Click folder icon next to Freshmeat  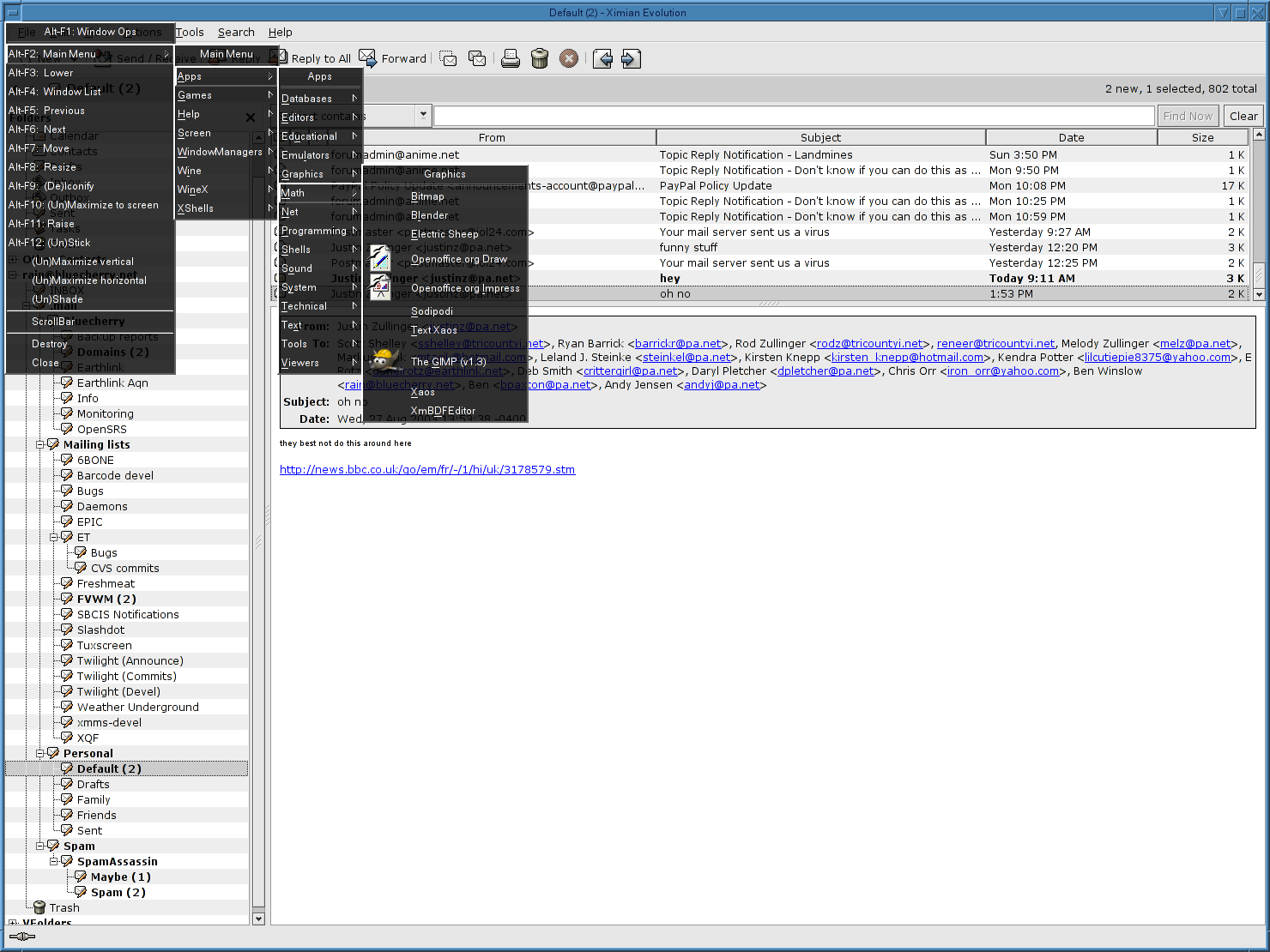coord(66,583)
